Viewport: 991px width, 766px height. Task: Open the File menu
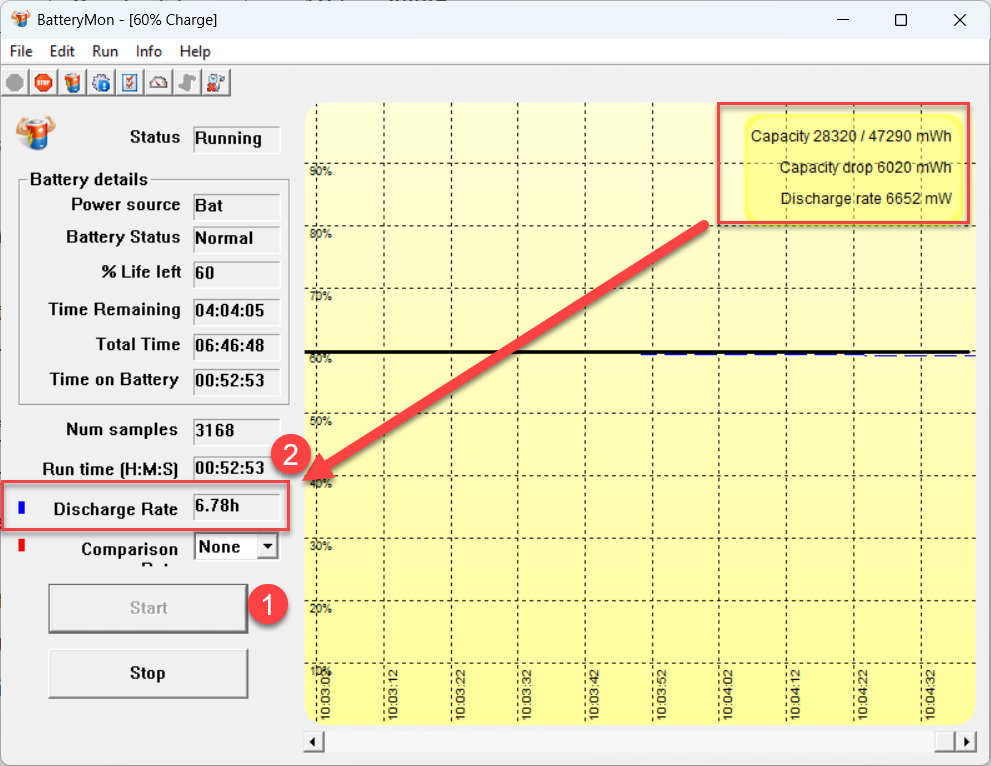pyautogui.click(x=21, y=51)
